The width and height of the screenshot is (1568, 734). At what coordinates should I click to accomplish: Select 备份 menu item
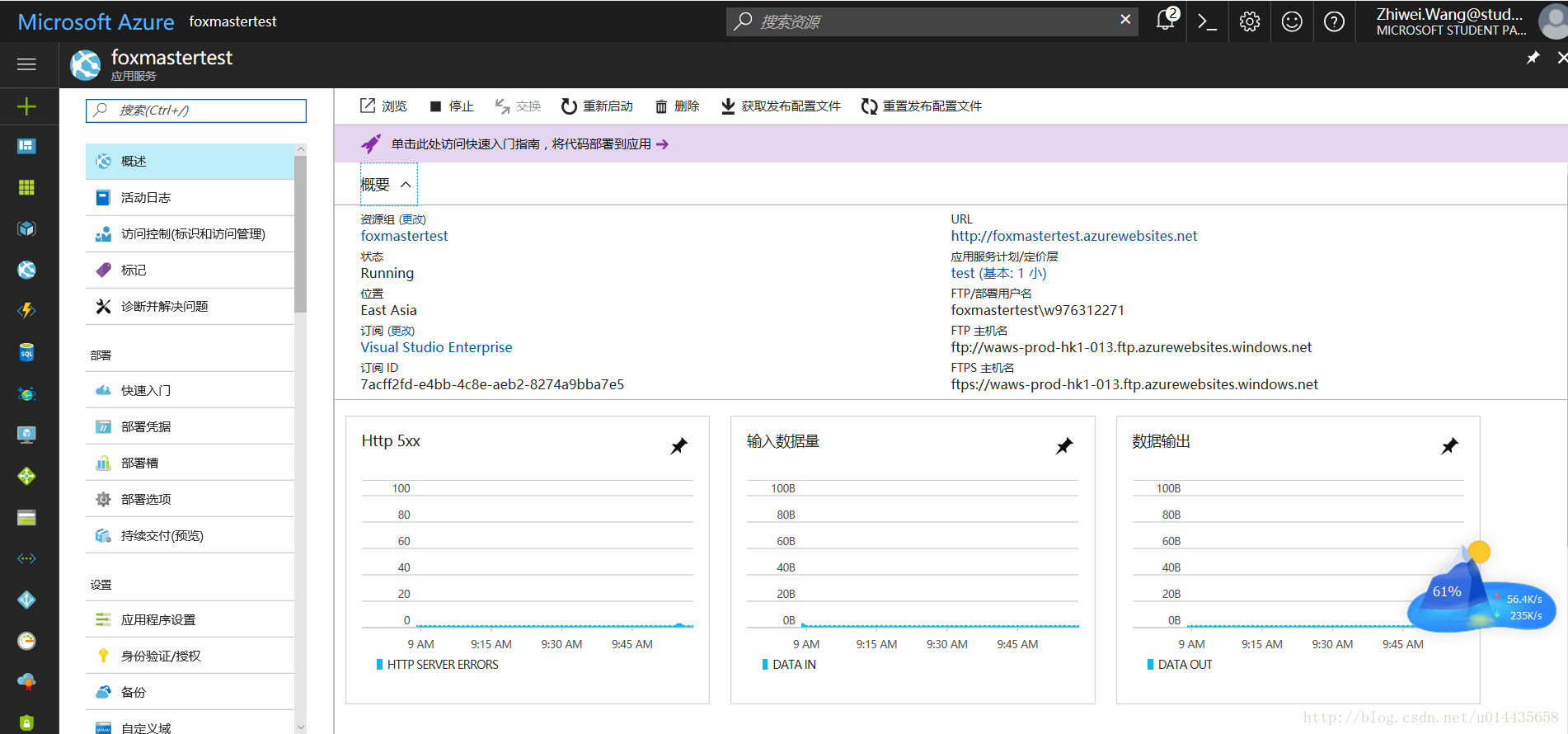pyautogui.click(x=190, y=692)
